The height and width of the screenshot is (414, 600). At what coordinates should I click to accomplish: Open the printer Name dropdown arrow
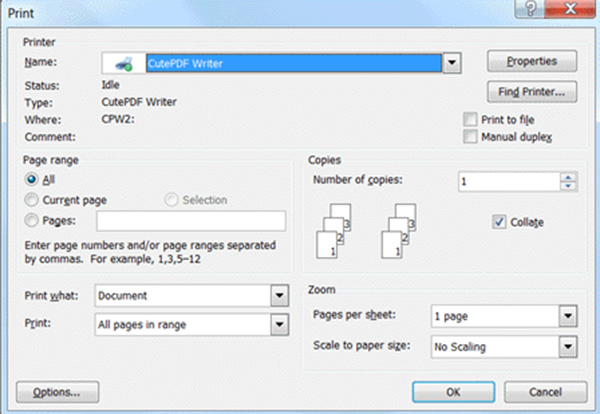click(x=452, y=63)
